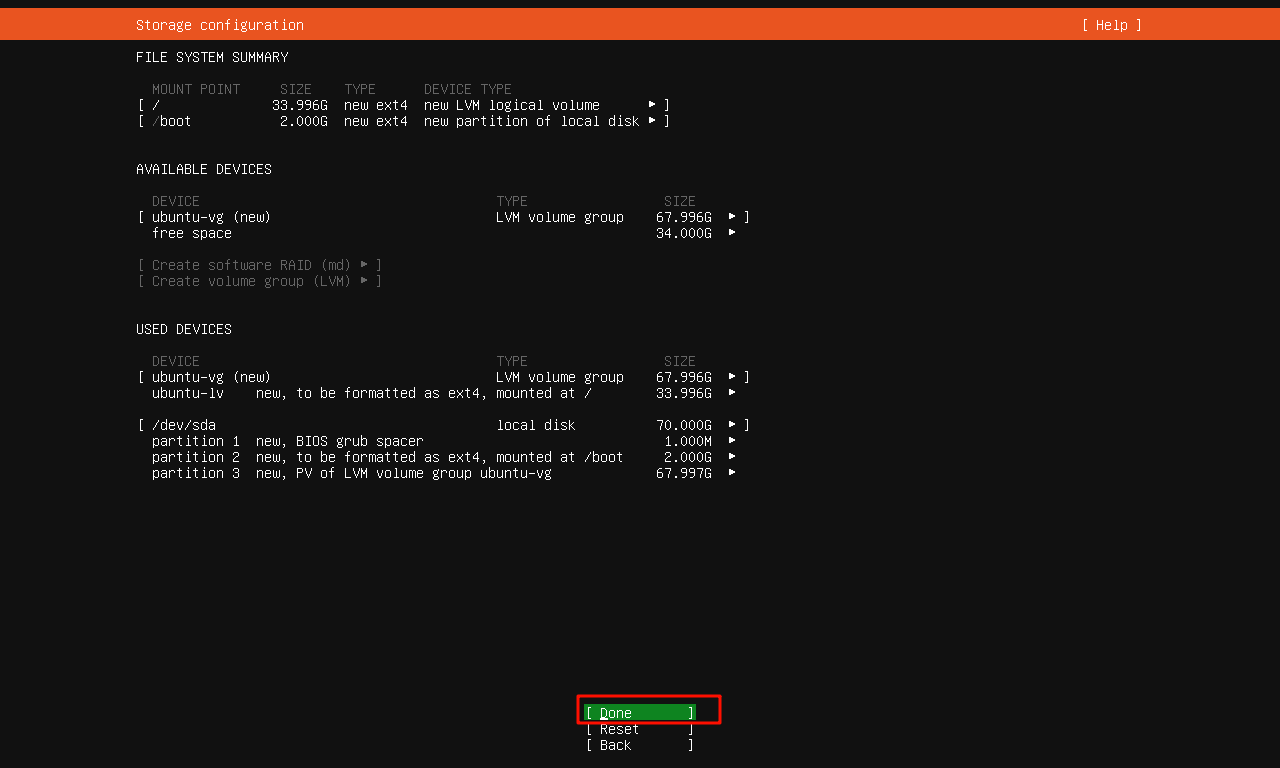Screen dimensions: 1280x768
Task: Open the Help menu
Action: click(x=1110, y=25)
